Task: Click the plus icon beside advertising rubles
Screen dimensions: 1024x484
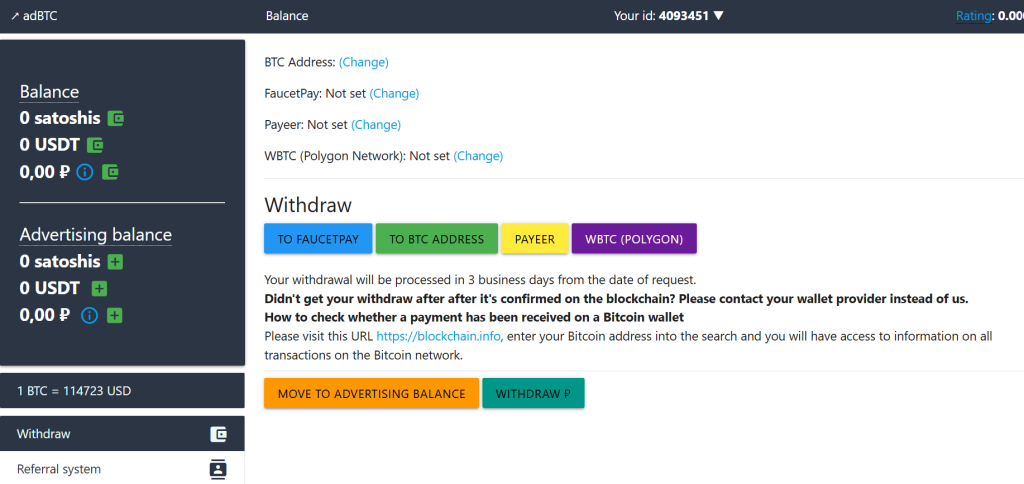Action: pyautogui.click(x=115, y=315)
